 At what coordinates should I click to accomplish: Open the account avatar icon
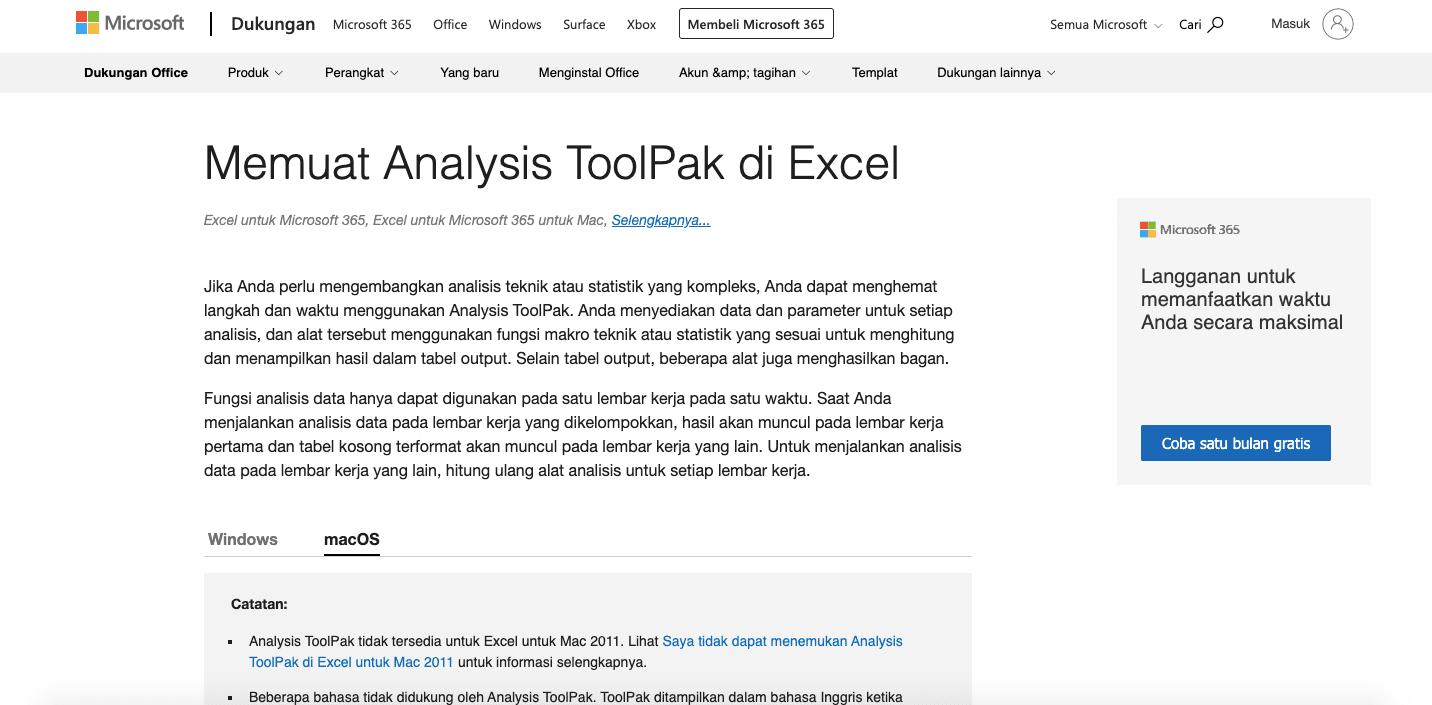pyautogui.click(x=1337, y=24)
